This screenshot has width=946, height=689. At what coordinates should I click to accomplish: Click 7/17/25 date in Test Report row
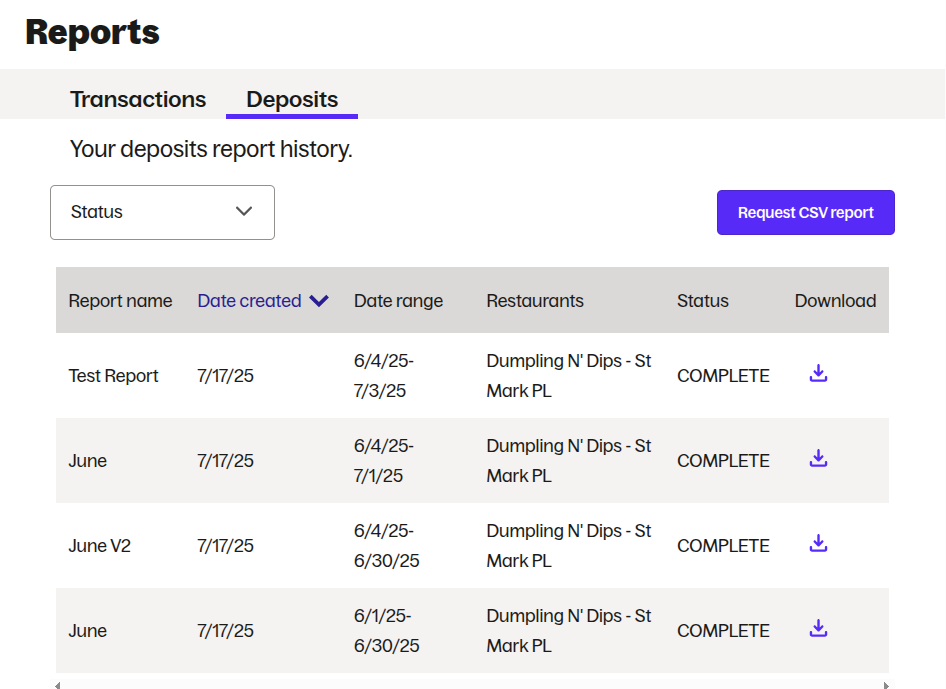coord(225,376)
